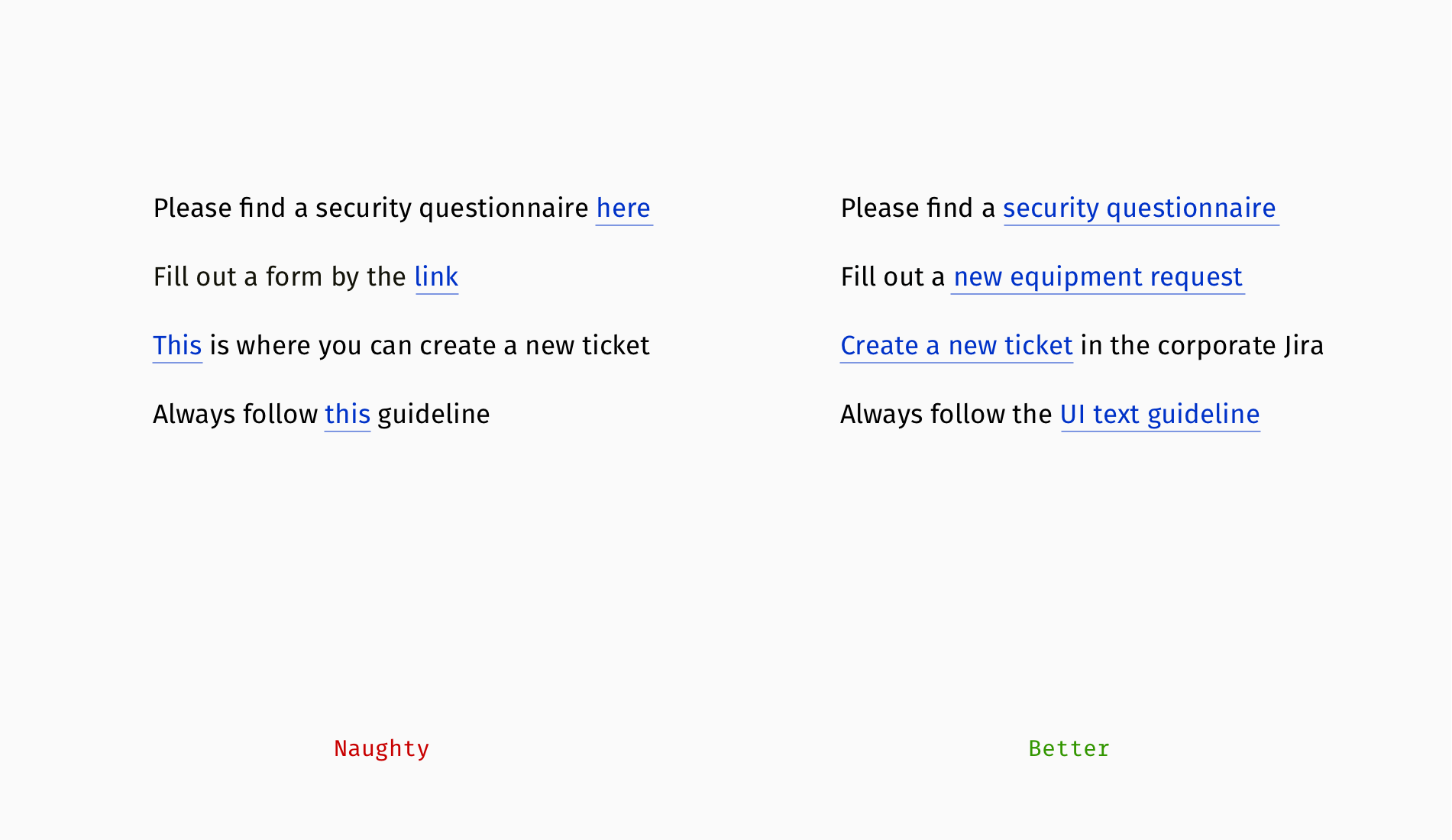
Task: Open the 'Create a new ticket' link
Action: pos(956,346)
